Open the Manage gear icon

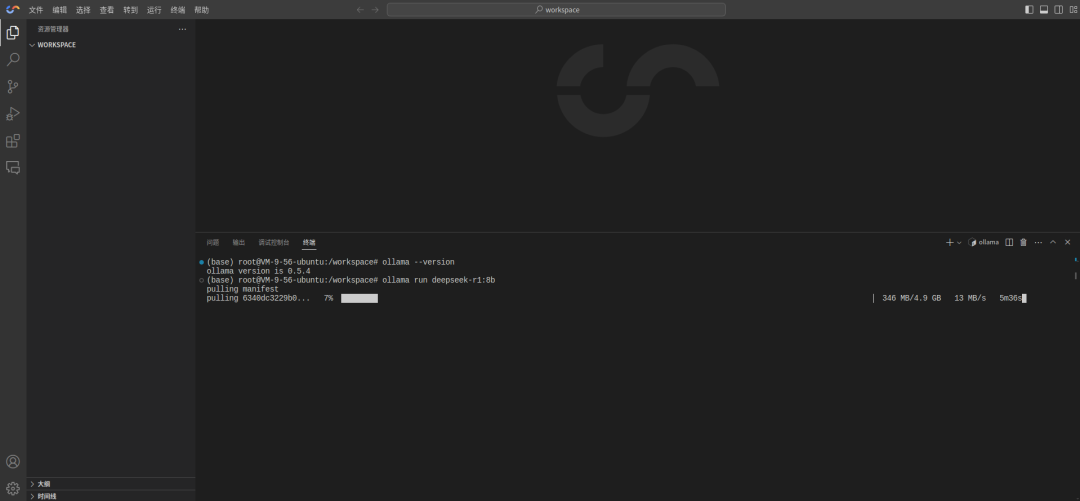point(12,489)
